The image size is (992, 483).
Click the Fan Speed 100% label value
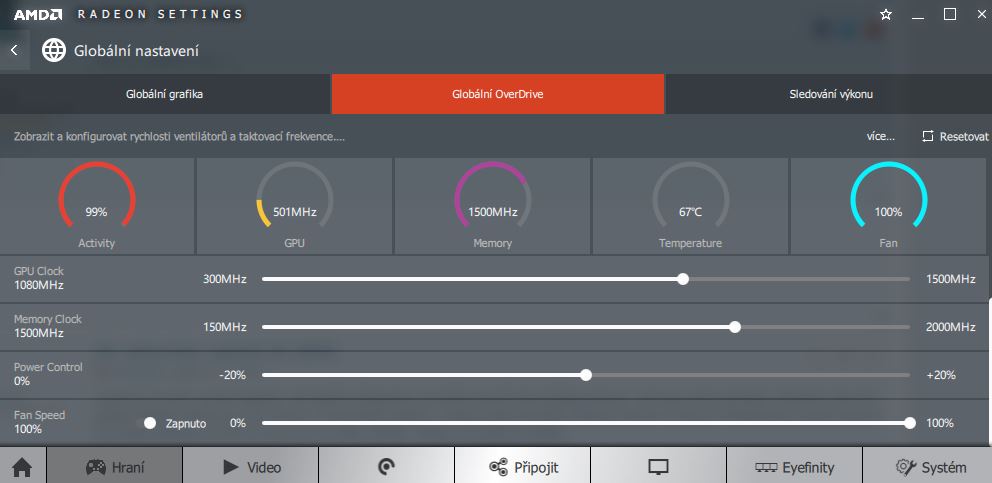pyautogui.click(x=28, y=429)
